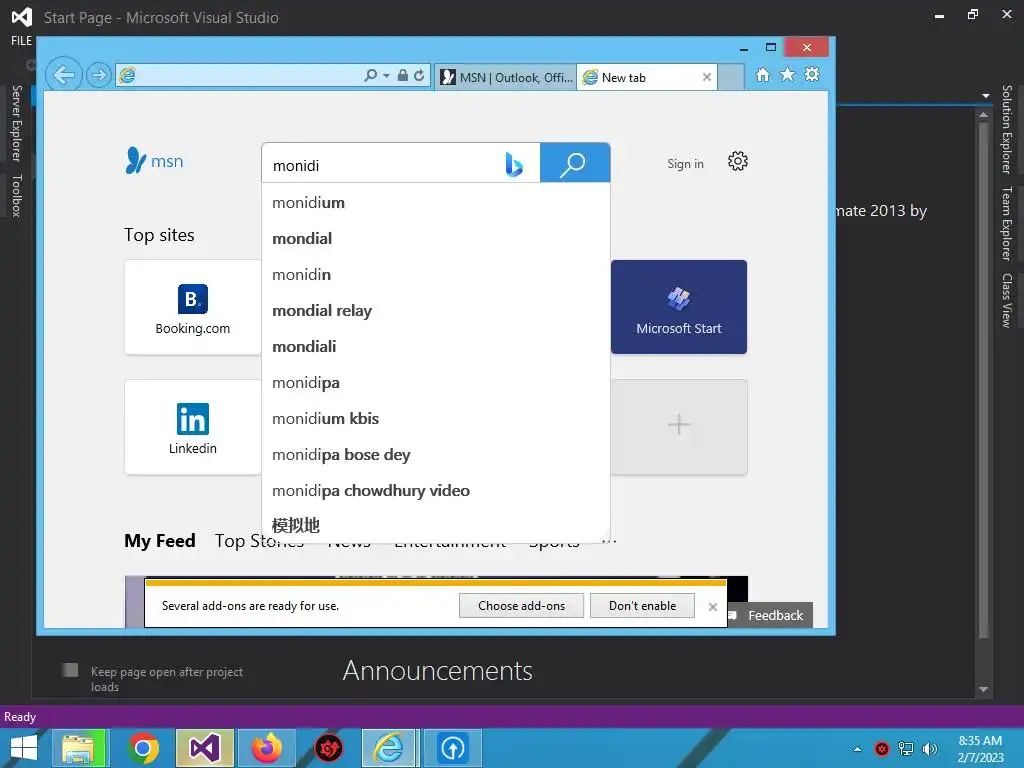Viewport: 1024px width, 768px height.
Task: Click the security lock icon in address bar
Action: coord(403,76)
